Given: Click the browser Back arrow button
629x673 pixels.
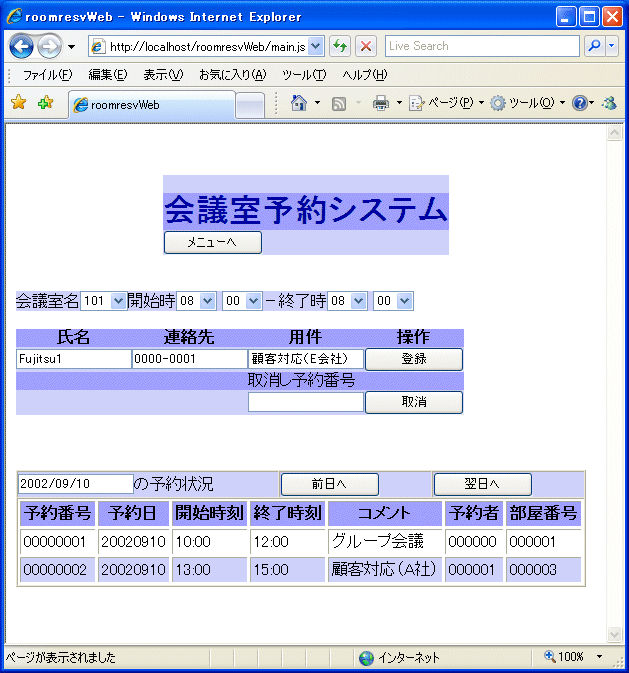Looking at the screenshot, I should pyautogui.click(x=22, y=47).
